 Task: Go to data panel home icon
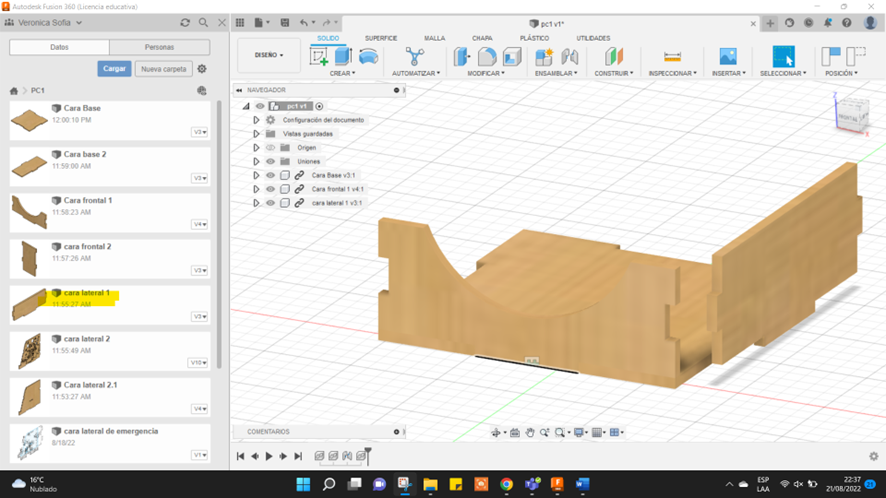tap(14, 90)
